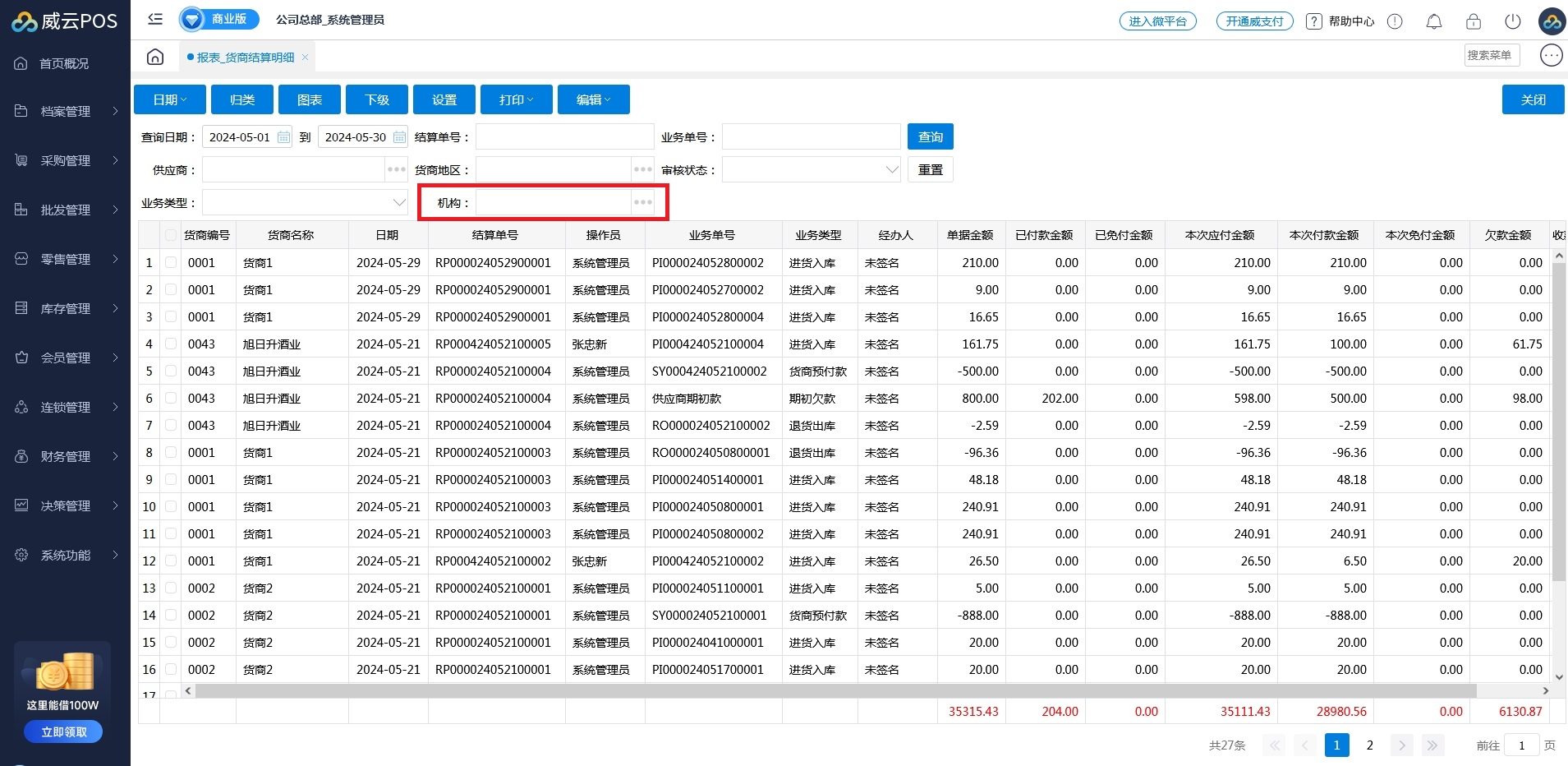Open the 日期 dropdown button
This screenshot has width=1568, height=766.
tap(169, 99)
